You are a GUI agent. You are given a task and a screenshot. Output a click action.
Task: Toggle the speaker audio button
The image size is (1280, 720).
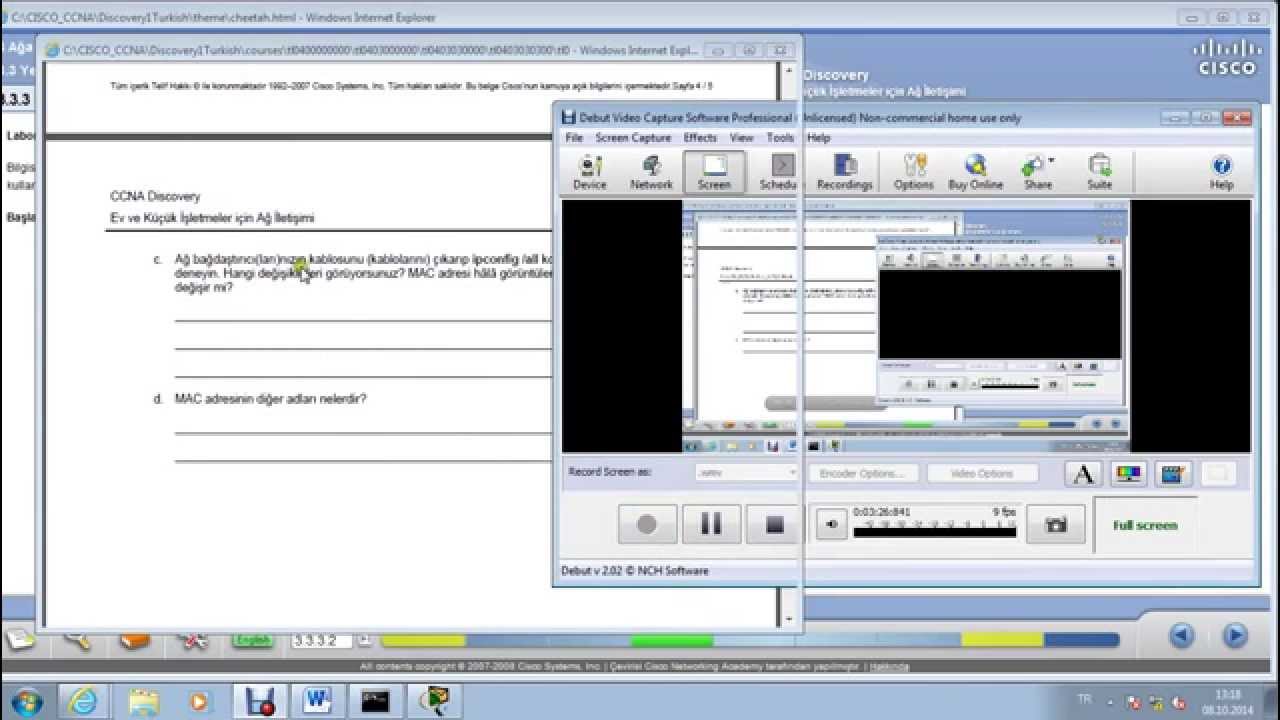tap(831, 524)
